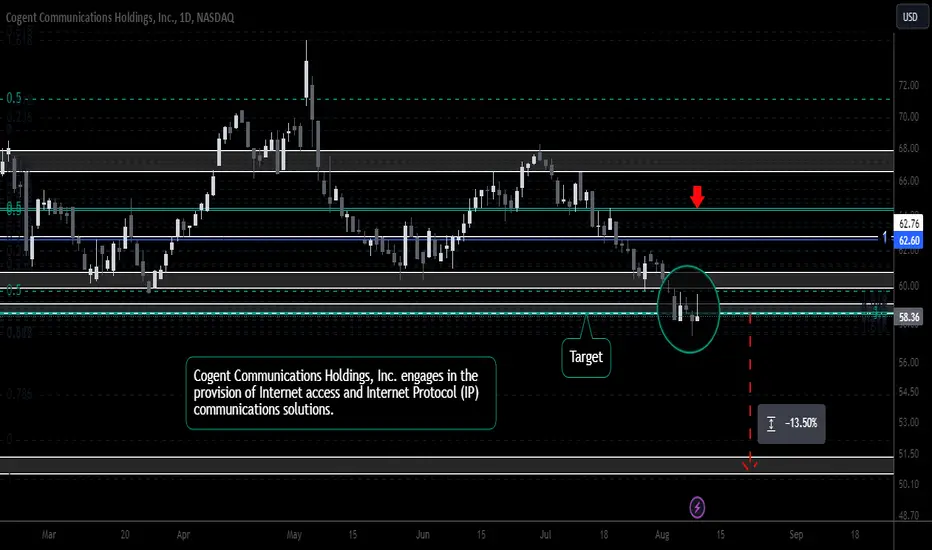The height and width of the screenshot is (550, 932).
Task: Click the 51.50 price axis value
Action: (x=908, y=454)
